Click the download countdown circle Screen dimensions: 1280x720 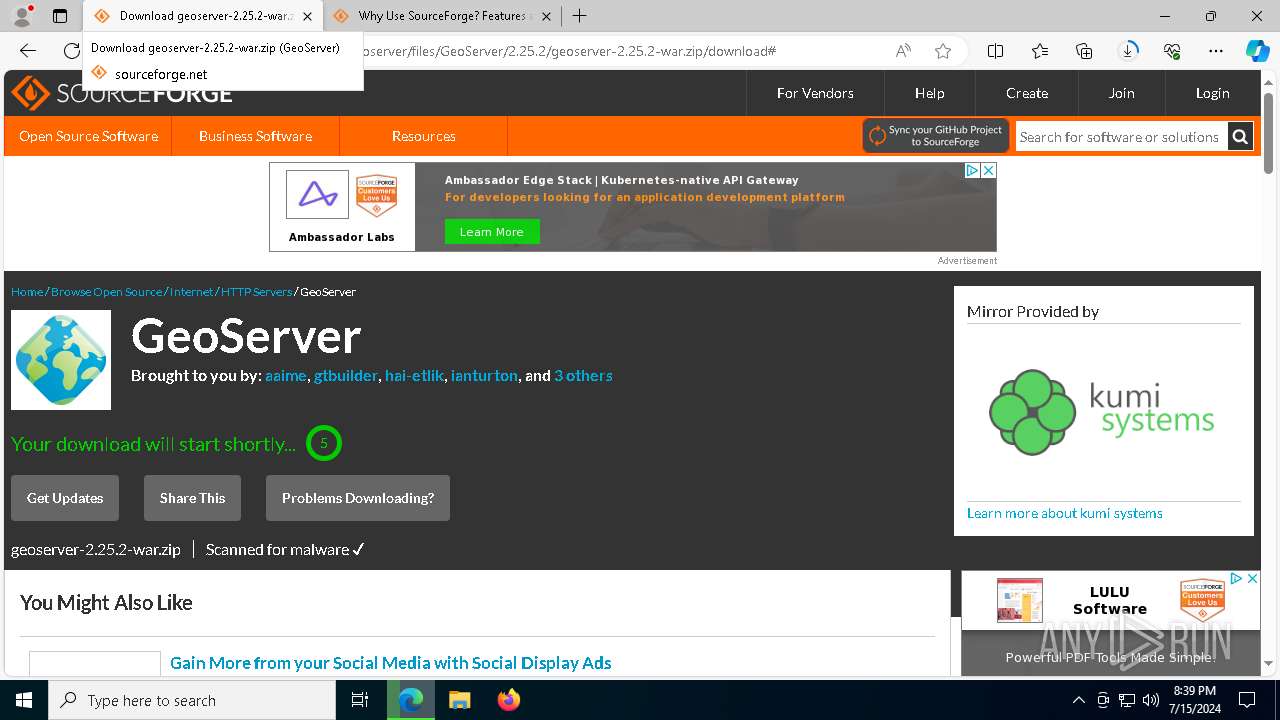point(324,443)
